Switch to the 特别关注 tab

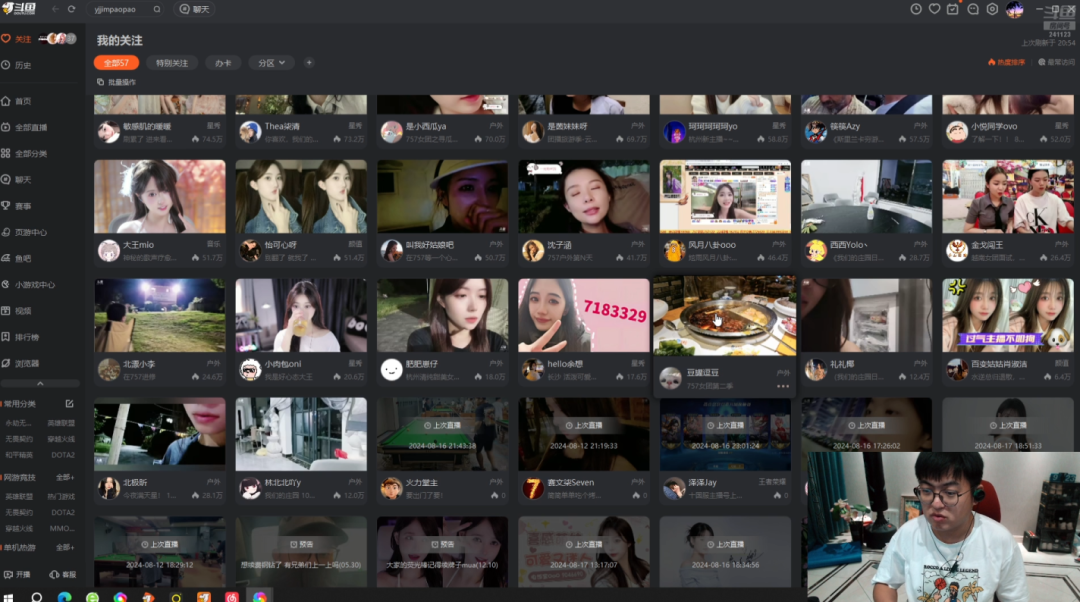(172, 63)
